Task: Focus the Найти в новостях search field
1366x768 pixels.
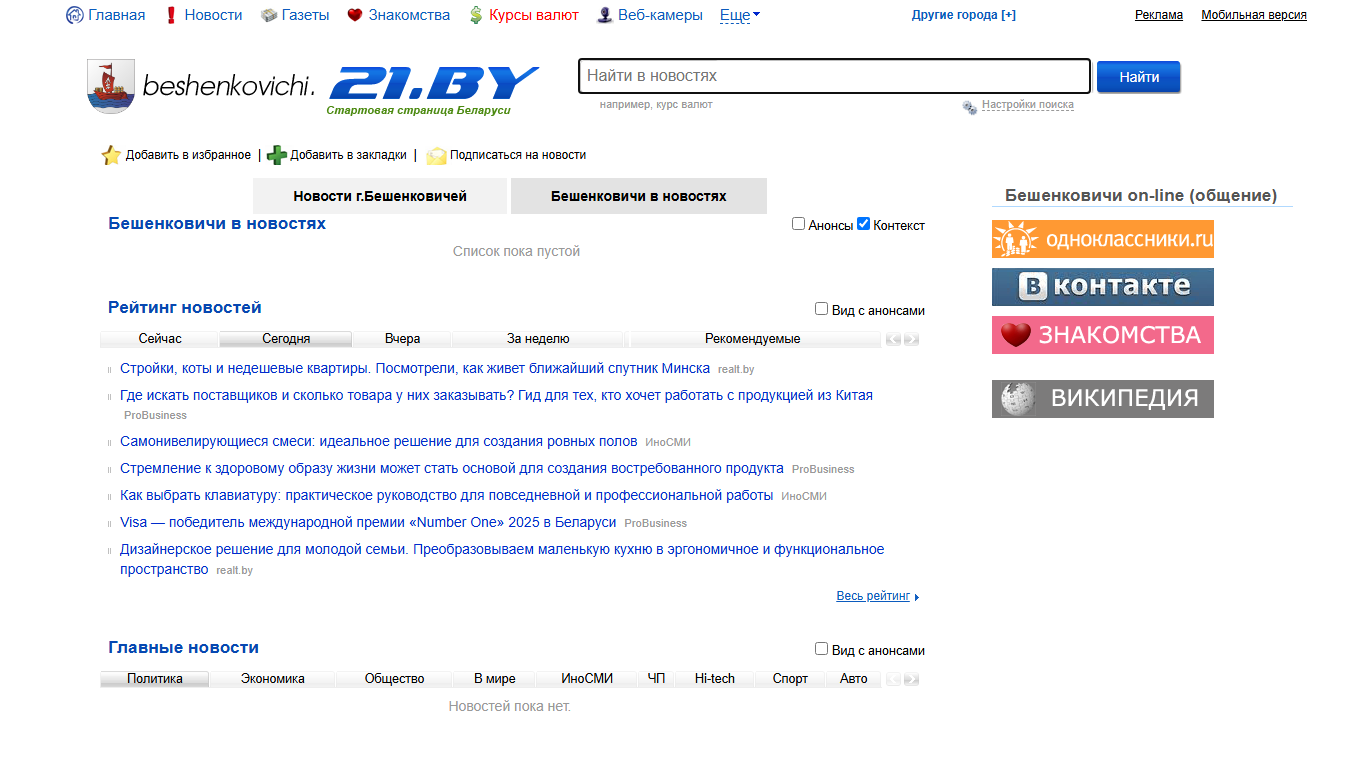Action: [x=834, y=76]
